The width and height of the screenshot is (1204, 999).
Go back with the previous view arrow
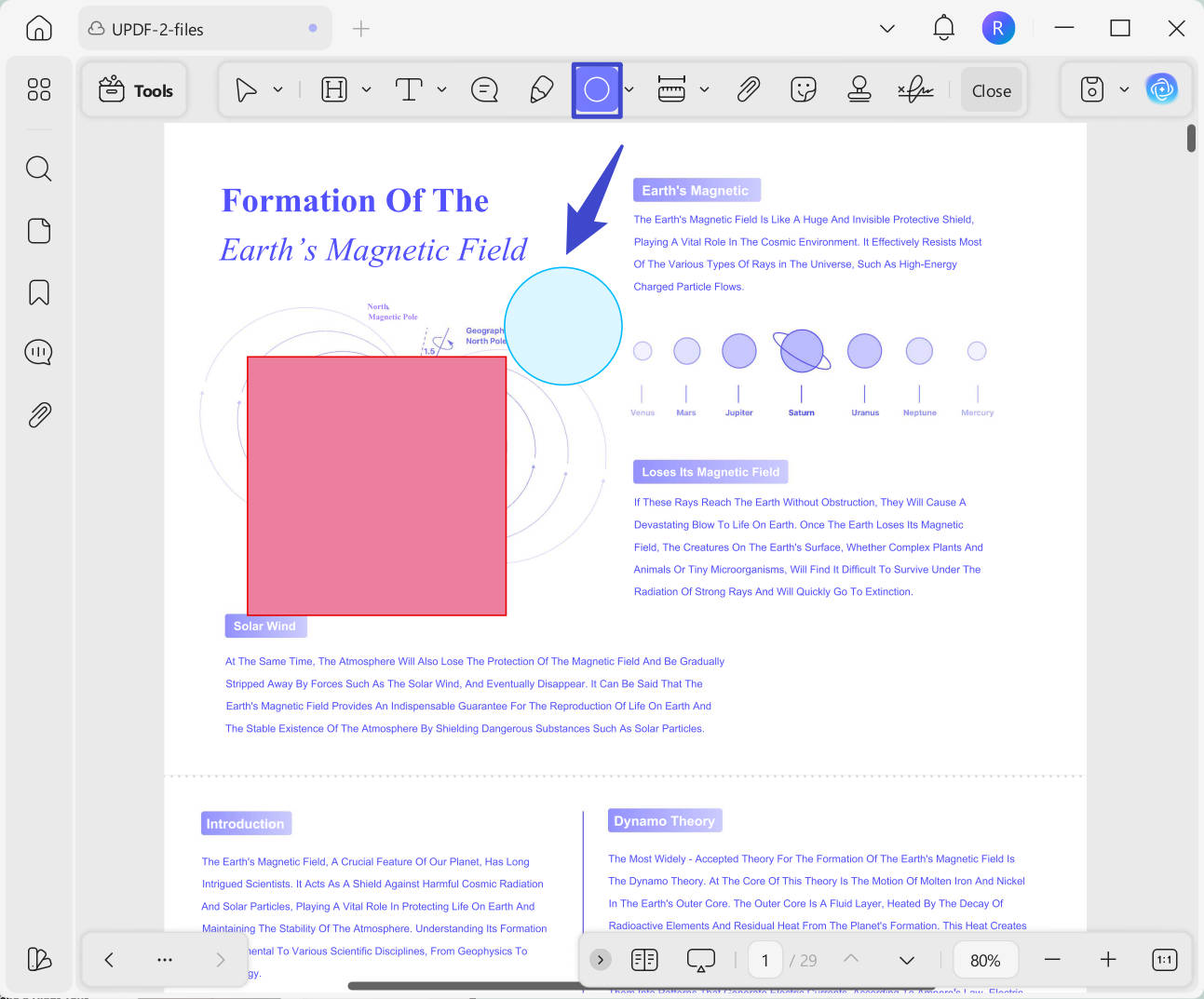coord(109,959)
